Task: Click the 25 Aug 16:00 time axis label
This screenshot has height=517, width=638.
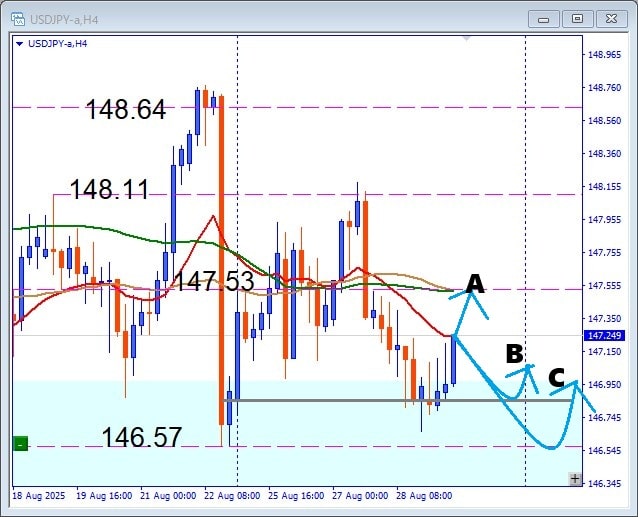Action: (x=296, y=496)
